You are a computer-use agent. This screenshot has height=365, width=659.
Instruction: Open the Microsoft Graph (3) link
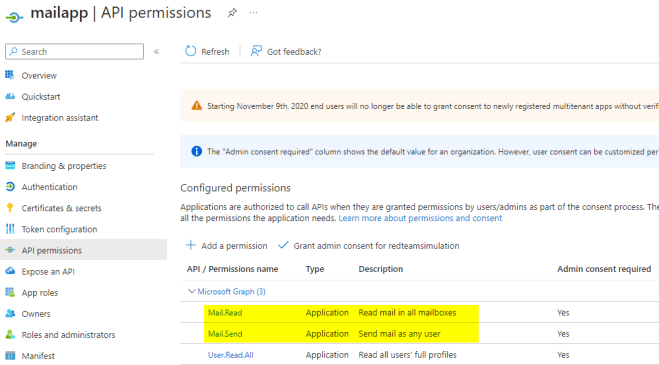231,291
